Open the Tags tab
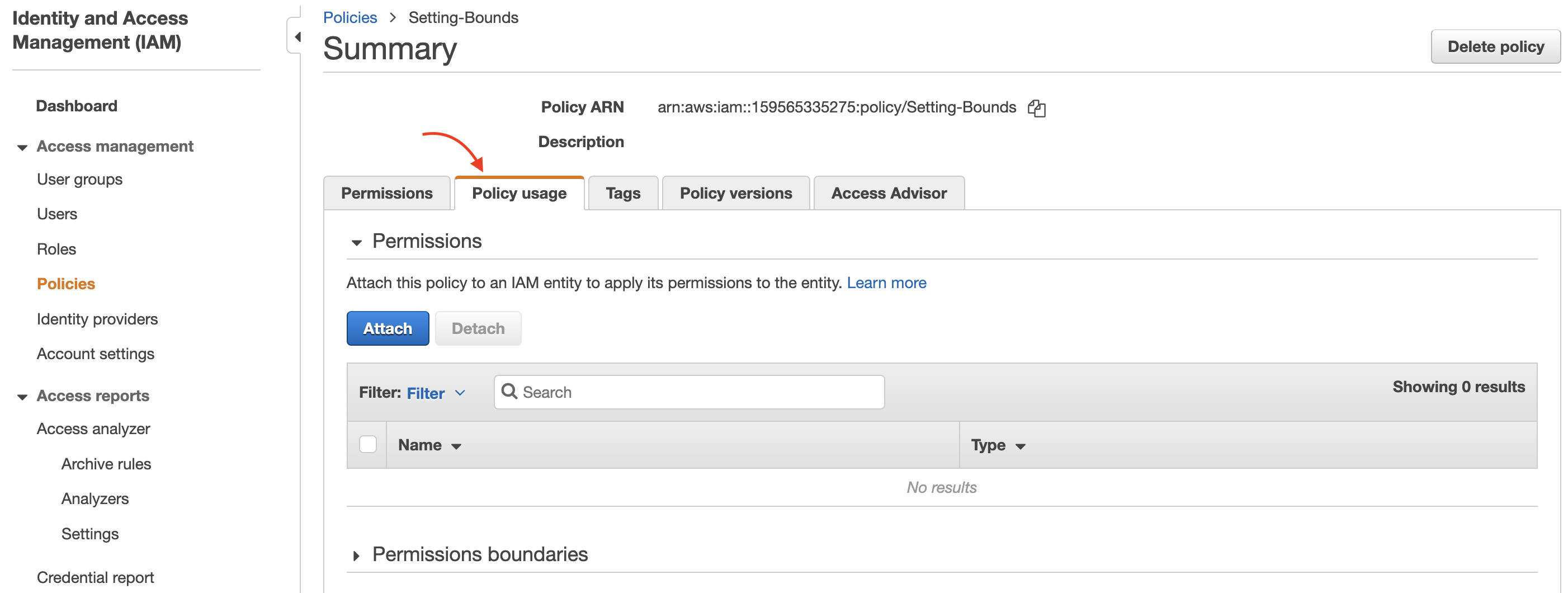Screen dimensions: 1568x593 tap(623, 193)
